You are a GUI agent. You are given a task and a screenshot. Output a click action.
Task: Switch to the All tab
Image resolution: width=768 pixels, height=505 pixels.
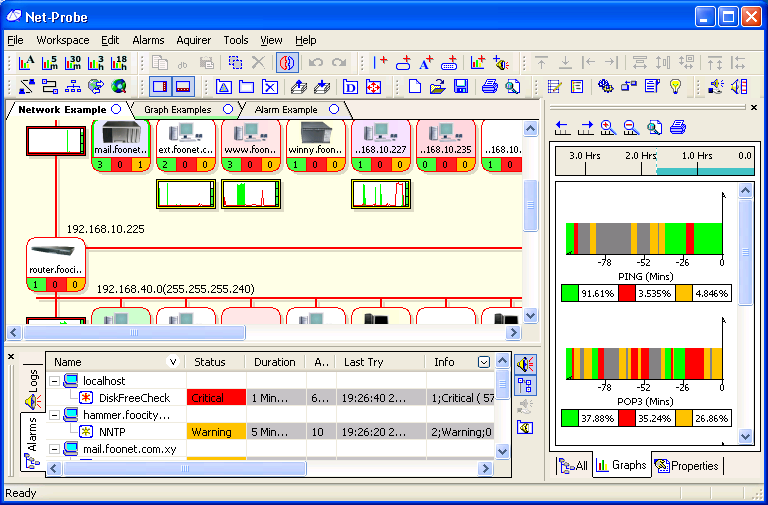[574, 466]
